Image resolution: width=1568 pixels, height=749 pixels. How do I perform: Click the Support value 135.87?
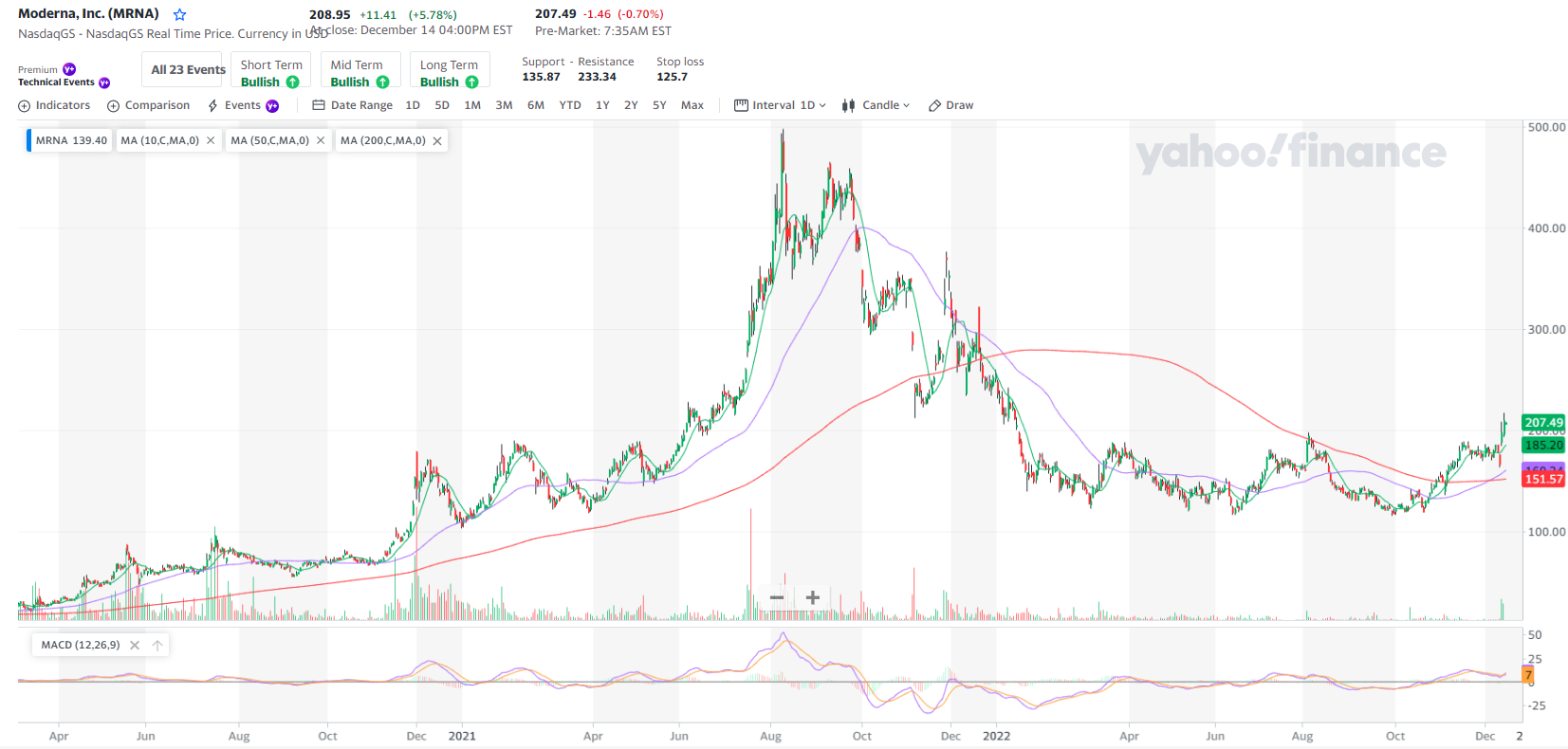tap(541, 77)
